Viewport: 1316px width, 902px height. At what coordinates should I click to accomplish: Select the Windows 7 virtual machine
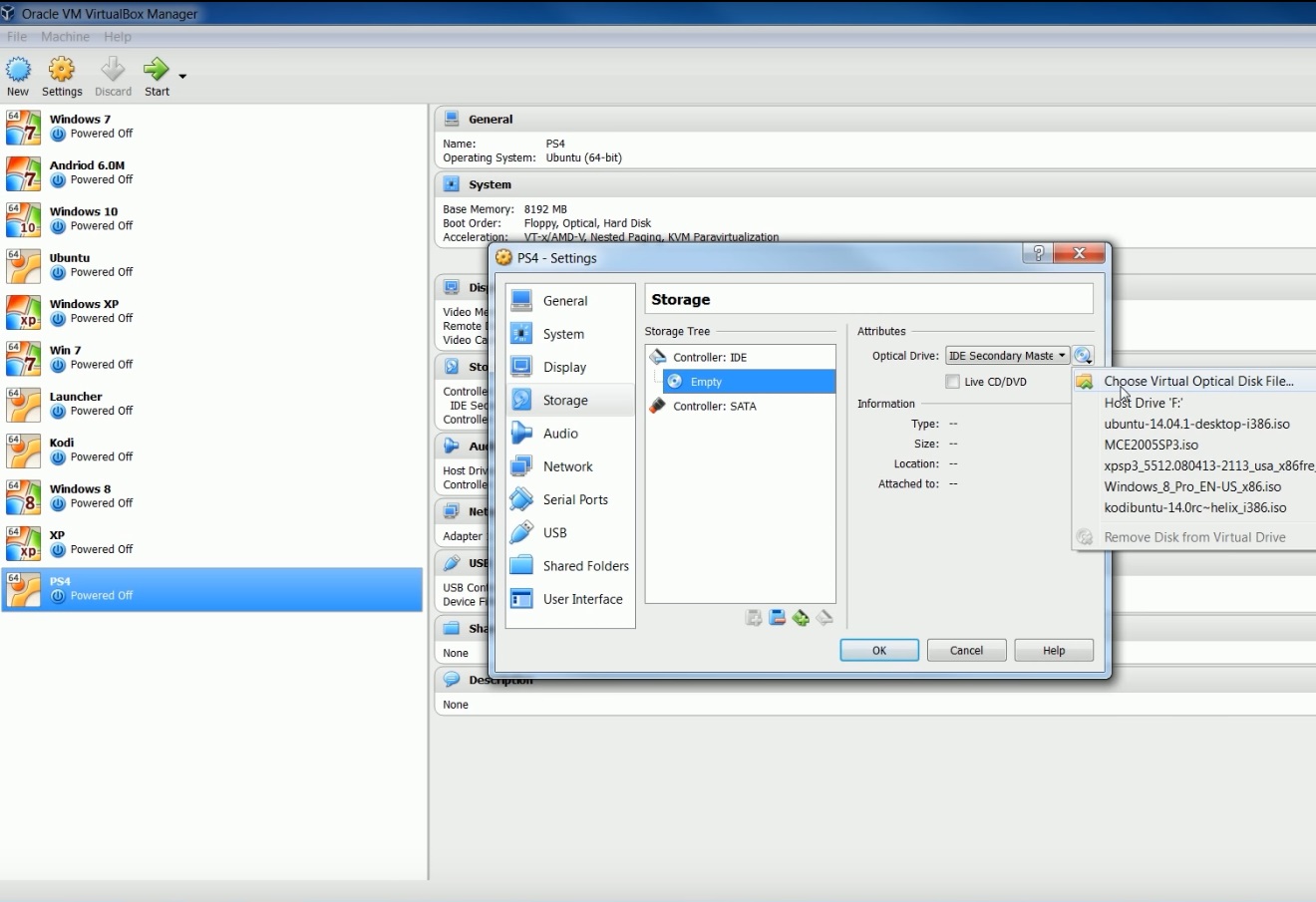click(211, 127)
